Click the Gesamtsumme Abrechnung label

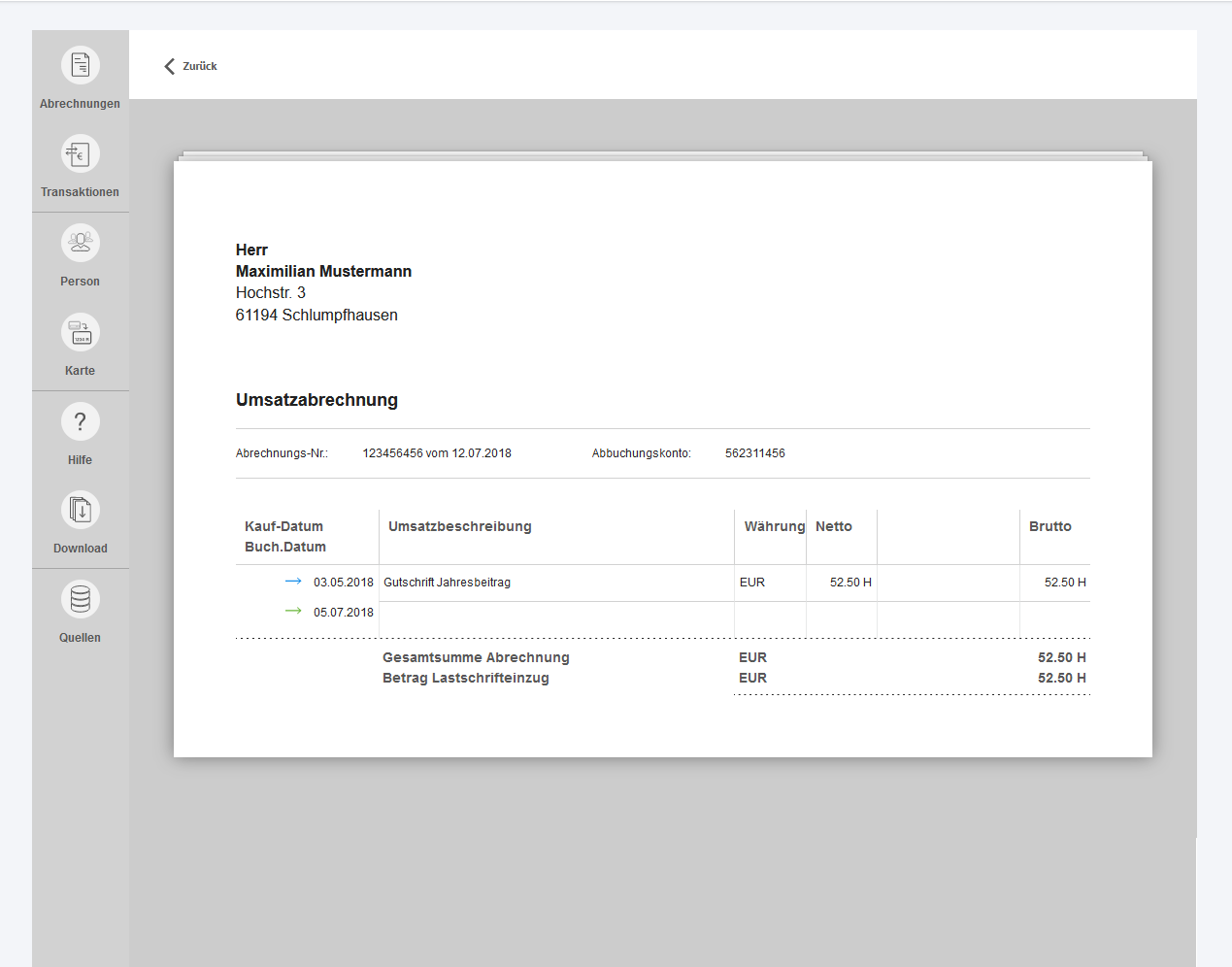(x=476, y=657)
